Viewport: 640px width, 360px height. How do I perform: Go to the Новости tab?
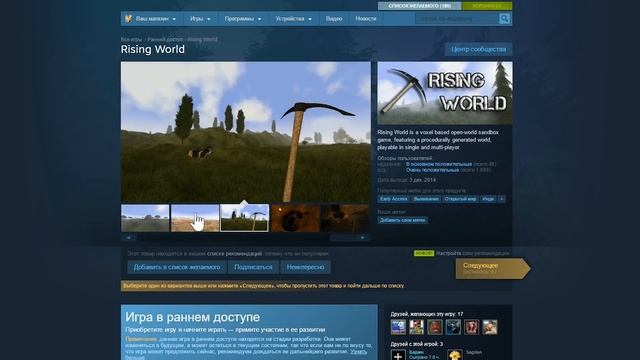pyautogui.click(x=366, y=19)
